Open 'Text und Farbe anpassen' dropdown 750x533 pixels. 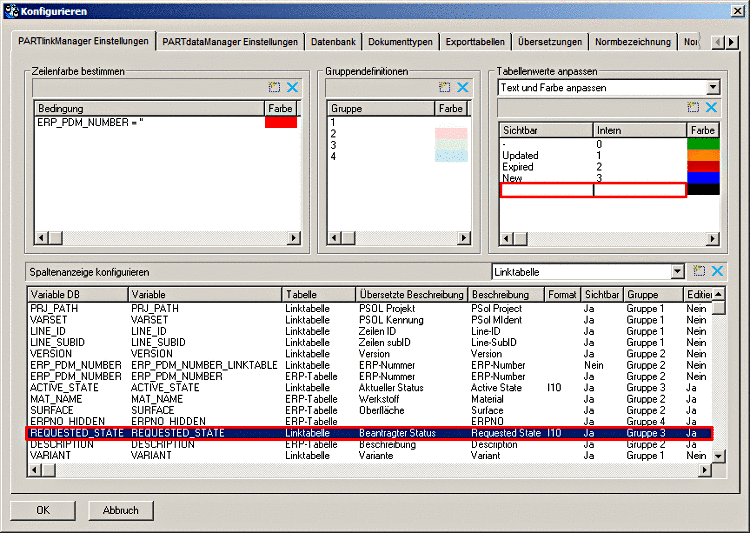pos(713,88)
